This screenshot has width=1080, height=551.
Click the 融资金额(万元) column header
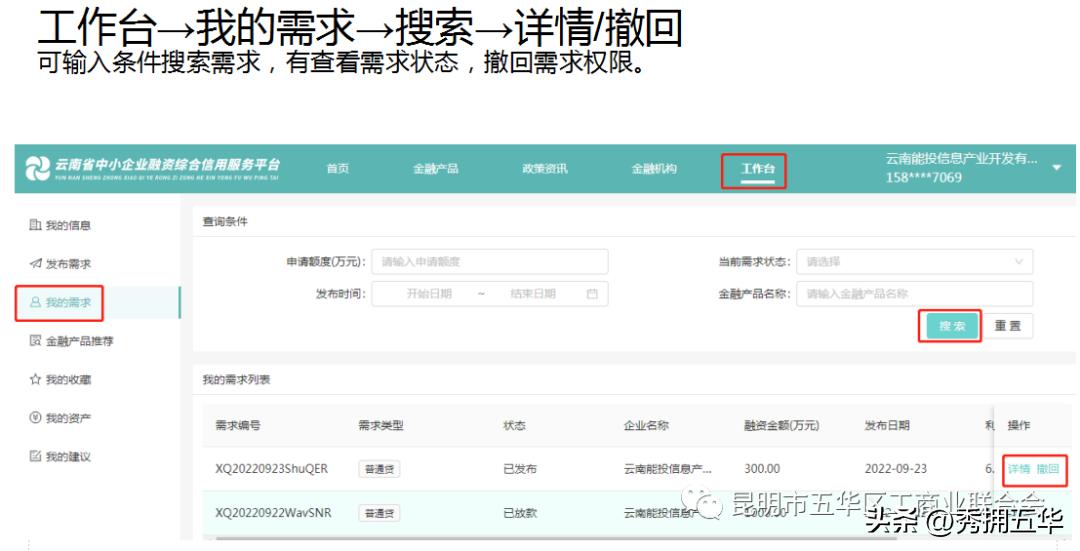coord(782,426)
